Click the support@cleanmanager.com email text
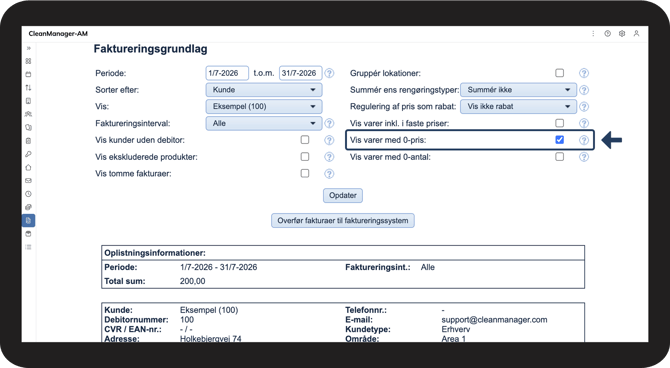The image size is (670, 368). [494, 320]
